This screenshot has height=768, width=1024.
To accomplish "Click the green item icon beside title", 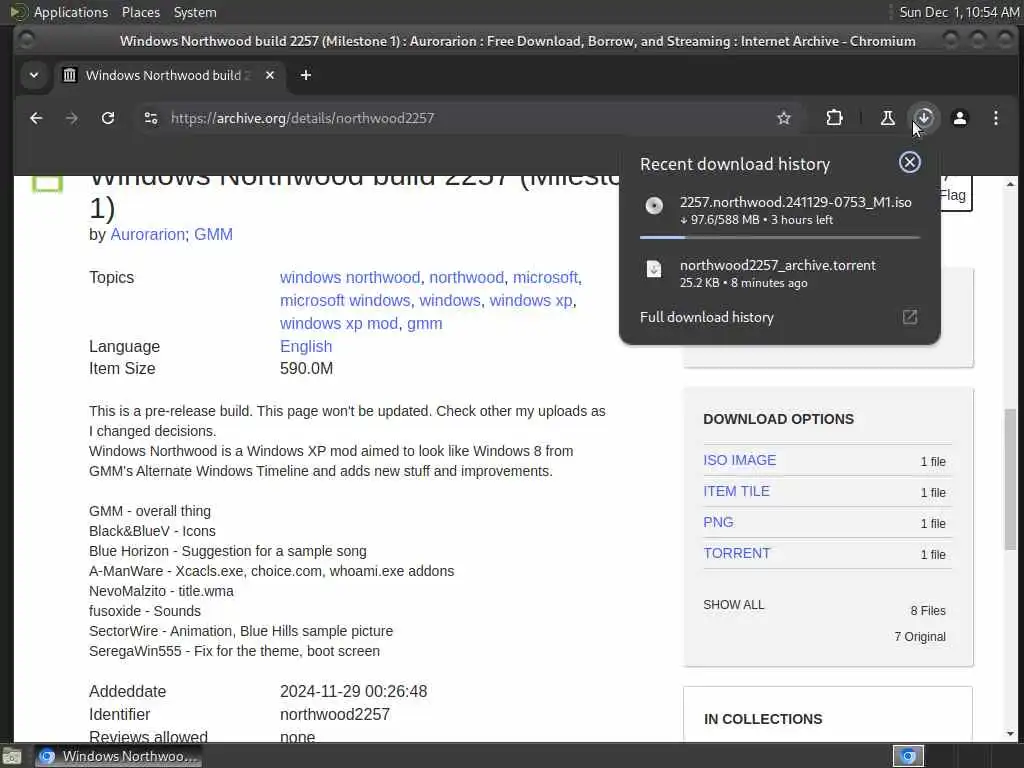I will coord(48,183).
